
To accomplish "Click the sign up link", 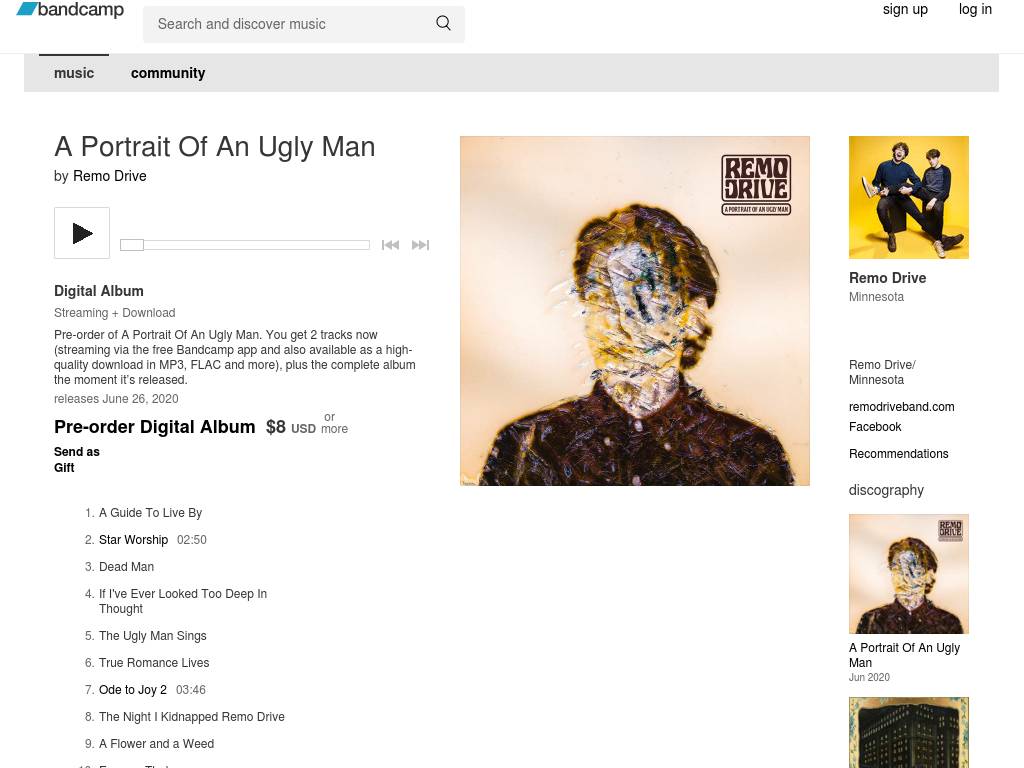I will pyautogui.click(x=905, y=10).
